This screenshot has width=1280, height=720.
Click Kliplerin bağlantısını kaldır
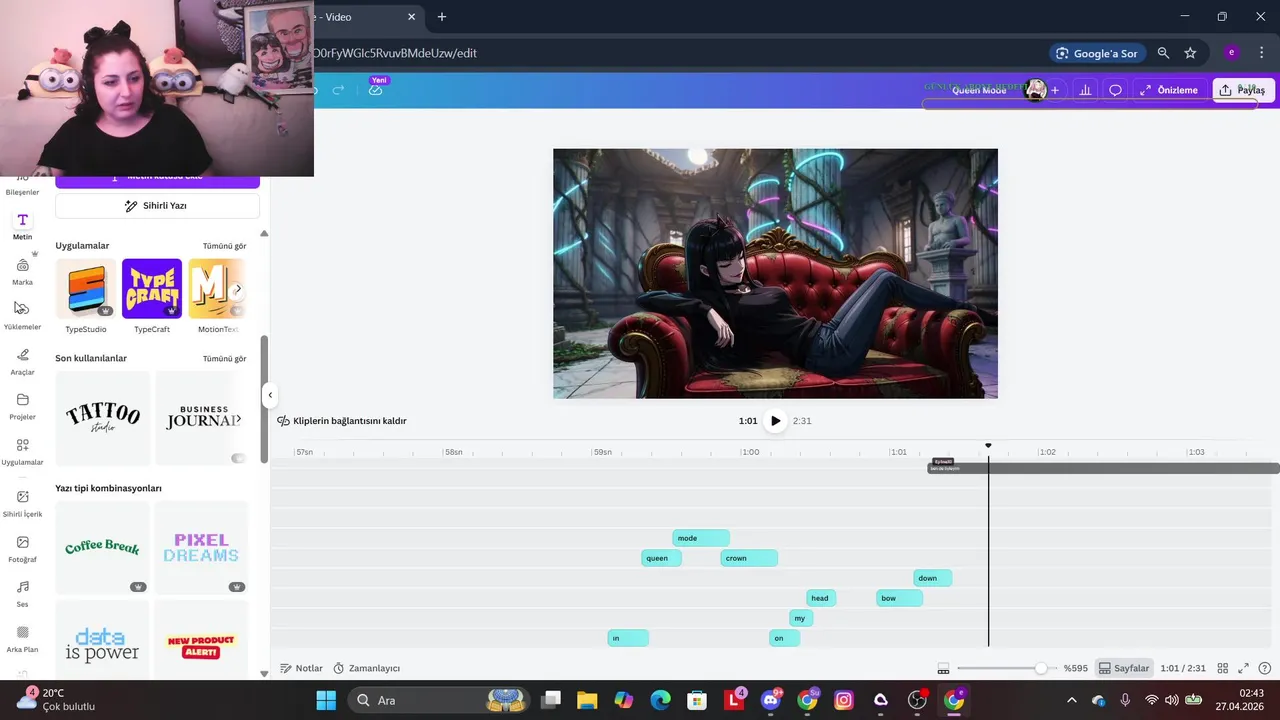342,421
